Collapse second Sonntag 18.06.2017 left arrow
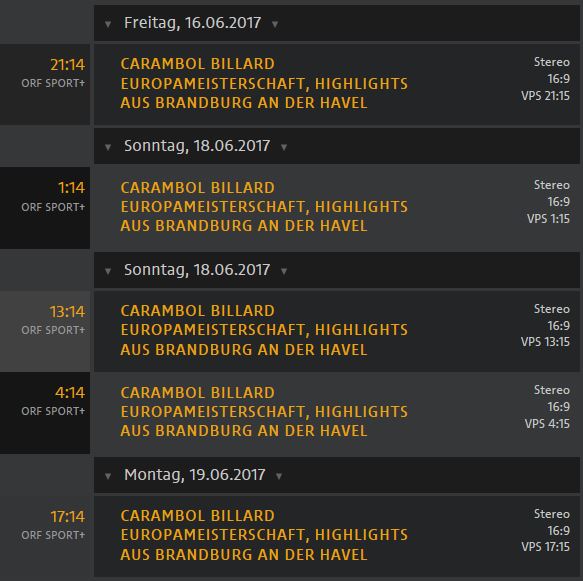The height and width of the screenshot is (581, 583). click(108, 271)
